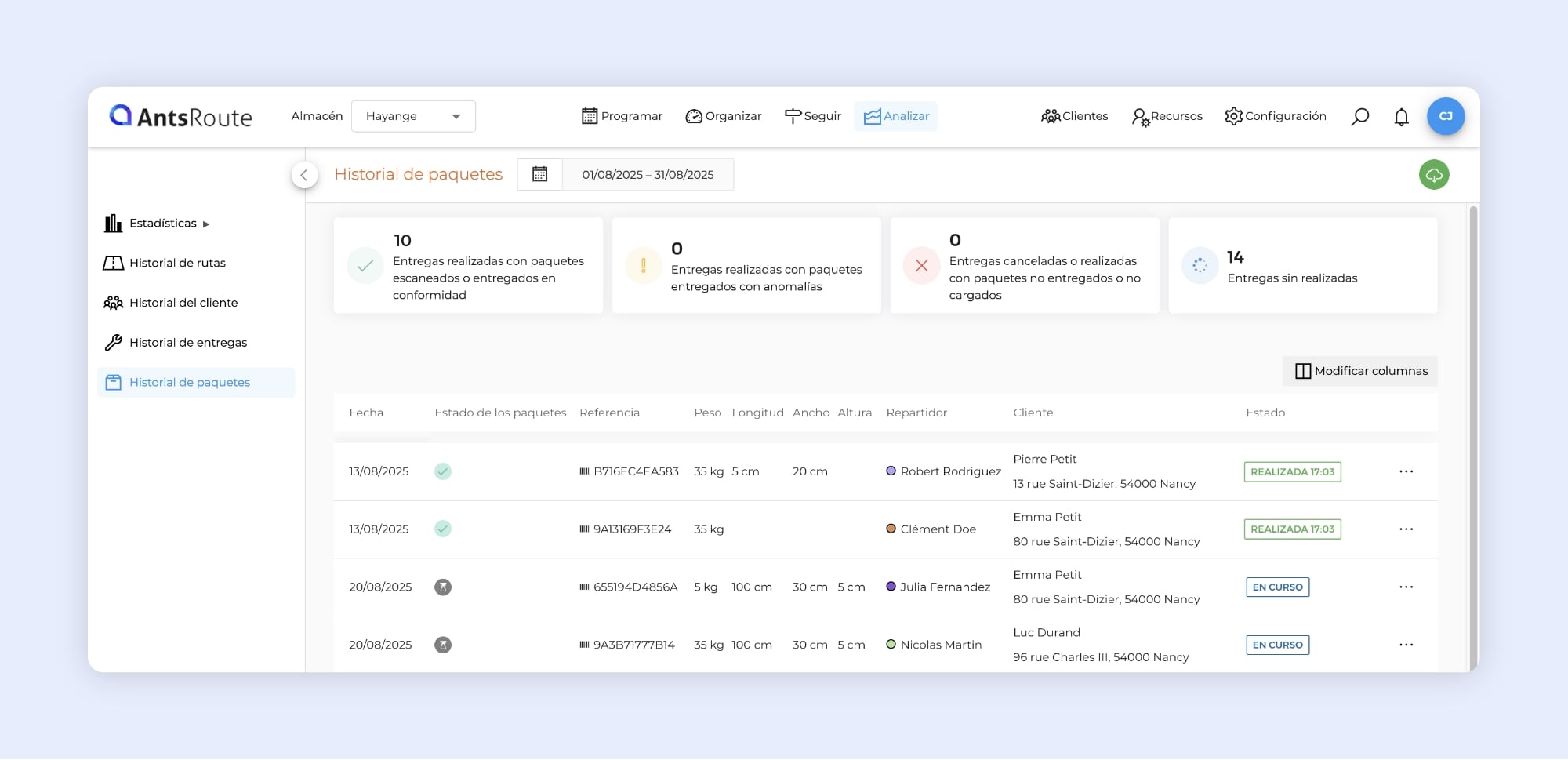Click the green cloud download icon
1568x760 pixels.
coord(1433,175)
